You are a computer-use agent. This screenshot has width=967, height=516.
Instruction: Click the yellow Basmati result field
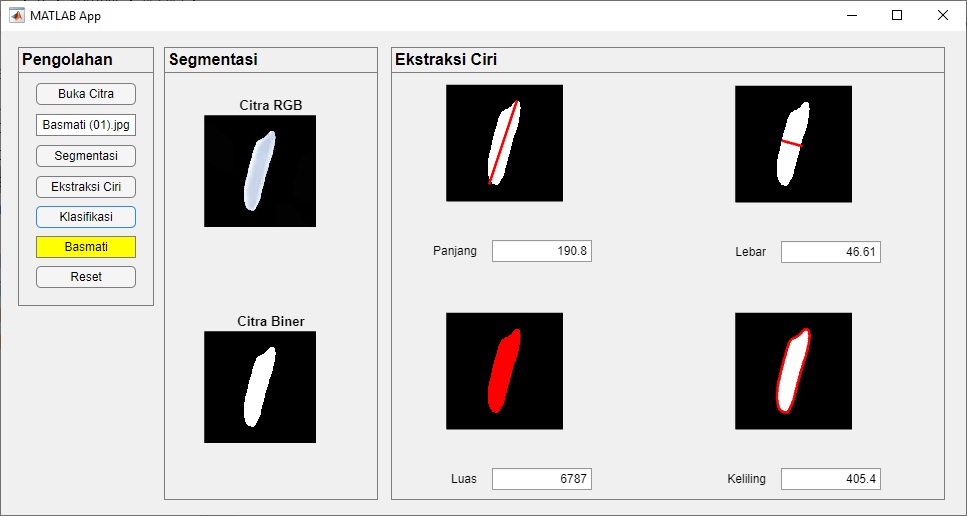click(86, 247)
